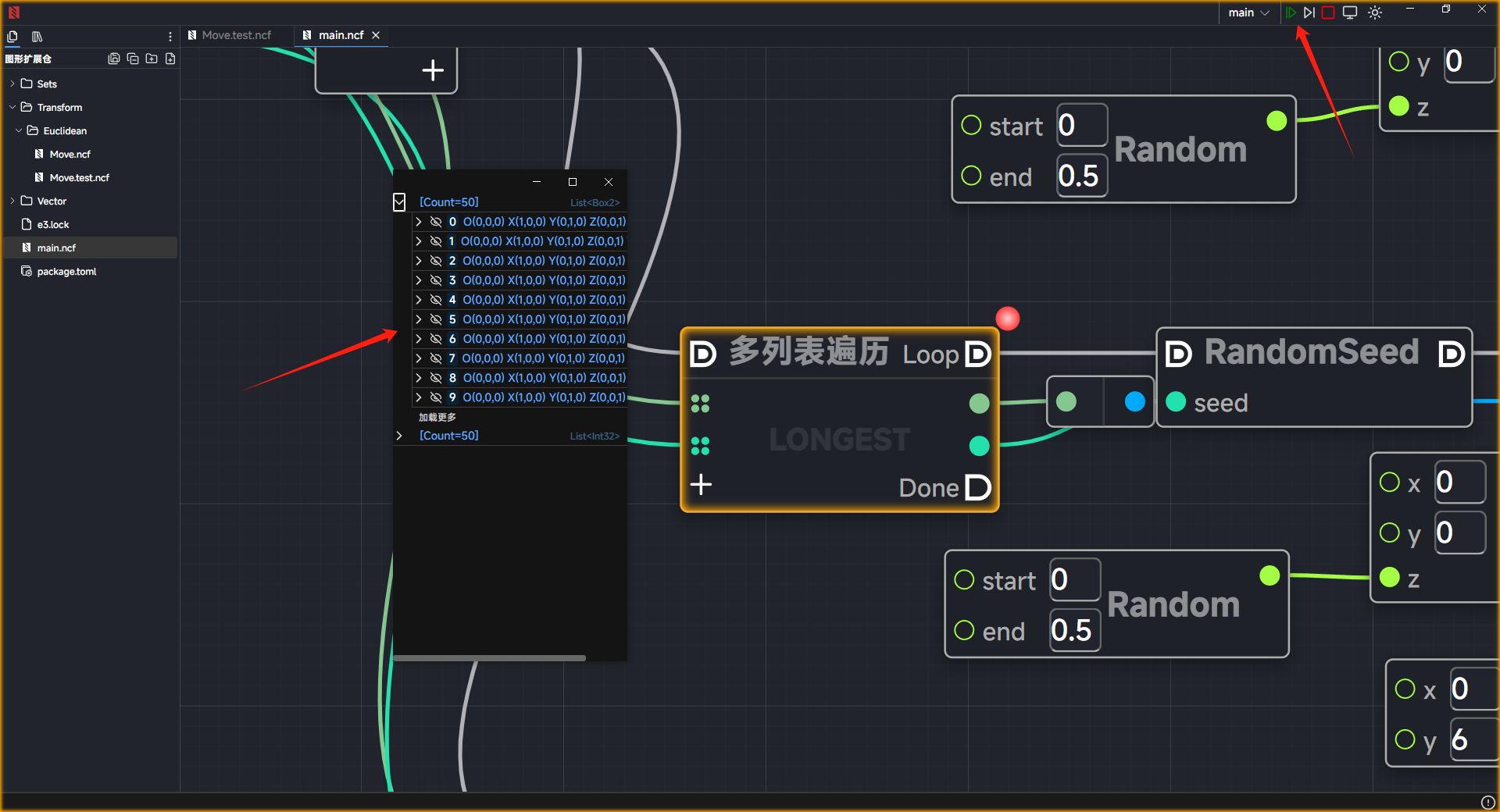This screenshot has height=812, width=1500.
Task: Switch to the Move.test.ncf tab
Action: (x=236, y=35)
